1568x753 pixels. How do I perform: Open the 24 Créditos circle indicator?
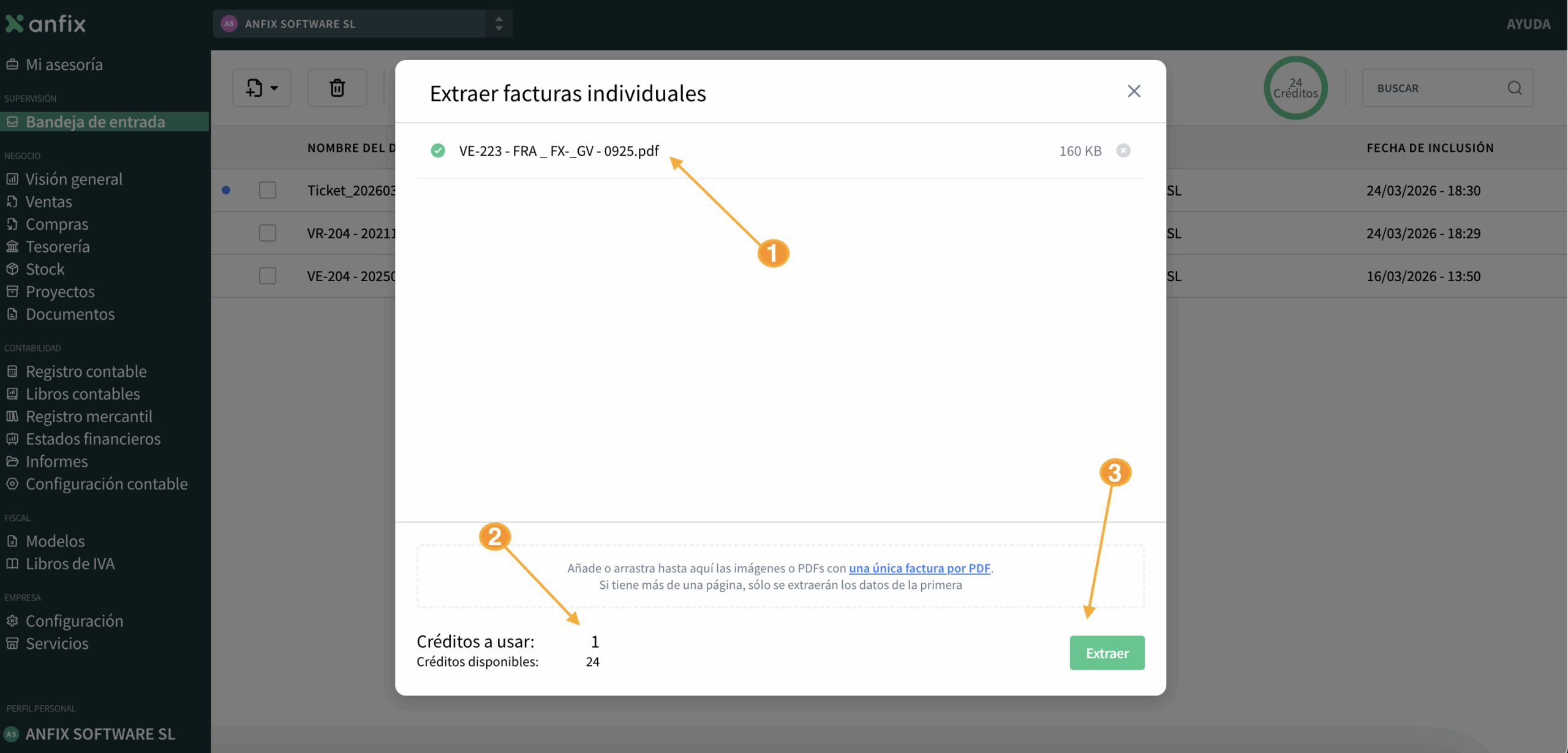coord(1295,88)
